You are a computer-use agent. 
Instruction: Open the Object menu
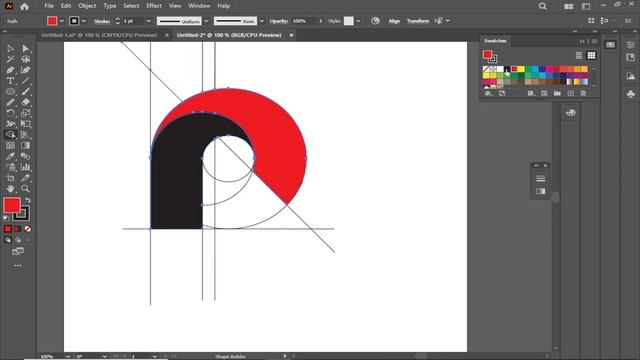coord(87,6)
